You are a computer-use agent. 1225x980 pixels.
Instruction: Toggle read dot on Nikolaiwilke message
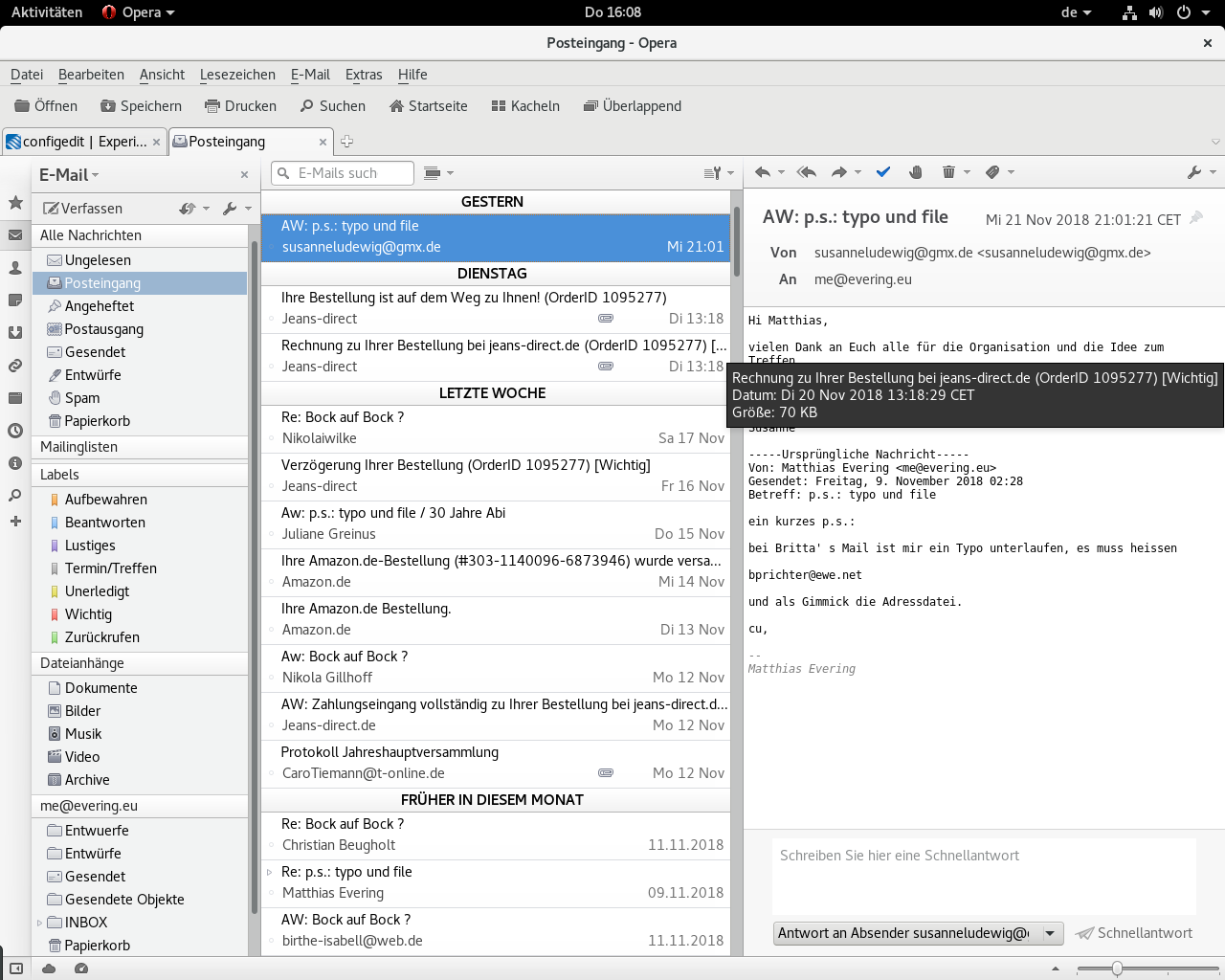[272, 439]
